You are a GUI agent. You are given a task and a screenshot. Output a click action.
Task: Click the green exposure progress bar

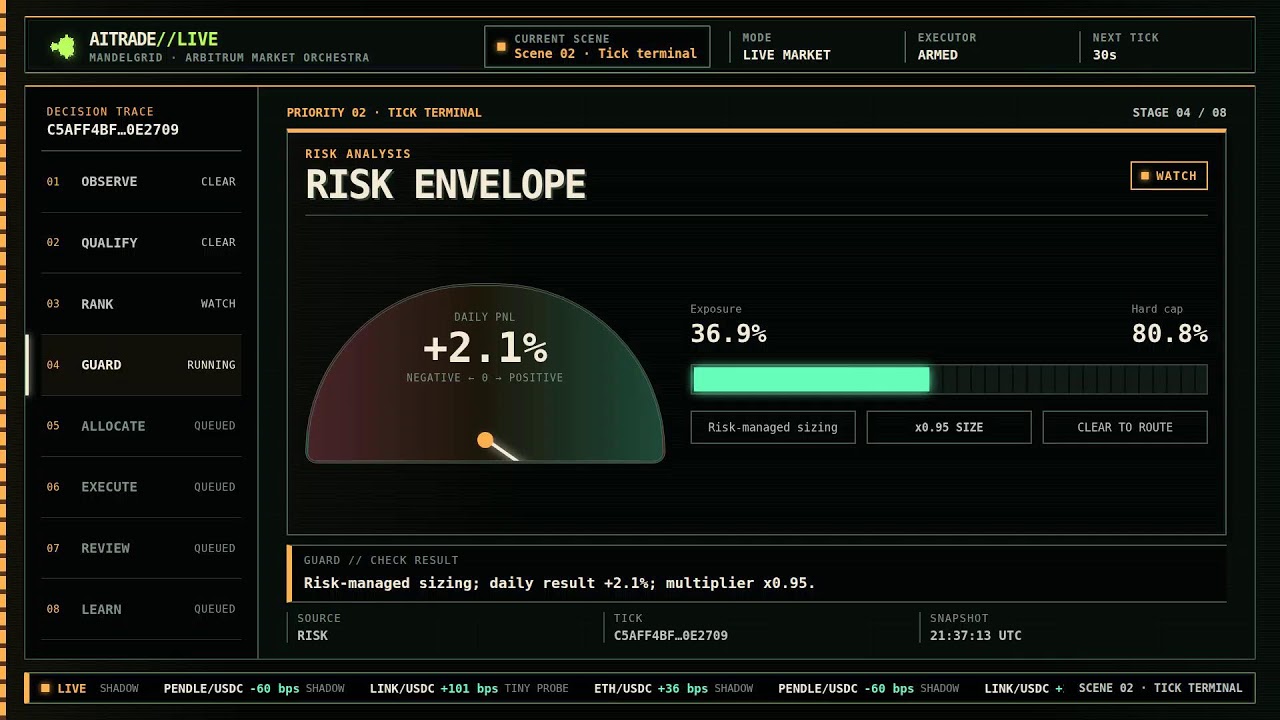pos(811,379)
